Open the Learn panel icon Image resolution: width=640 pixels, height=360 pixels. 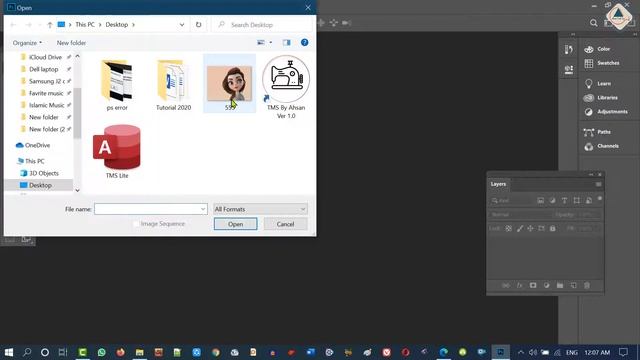point(589,84)
